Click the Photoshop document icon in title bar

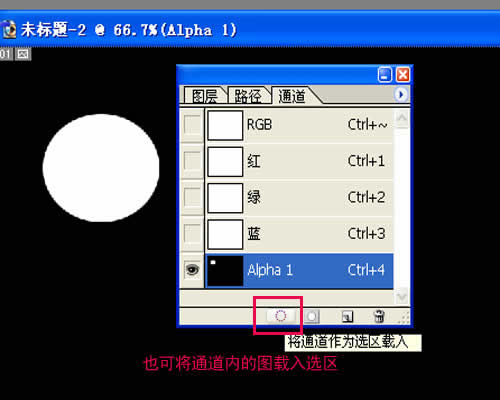tap(8, 30)
